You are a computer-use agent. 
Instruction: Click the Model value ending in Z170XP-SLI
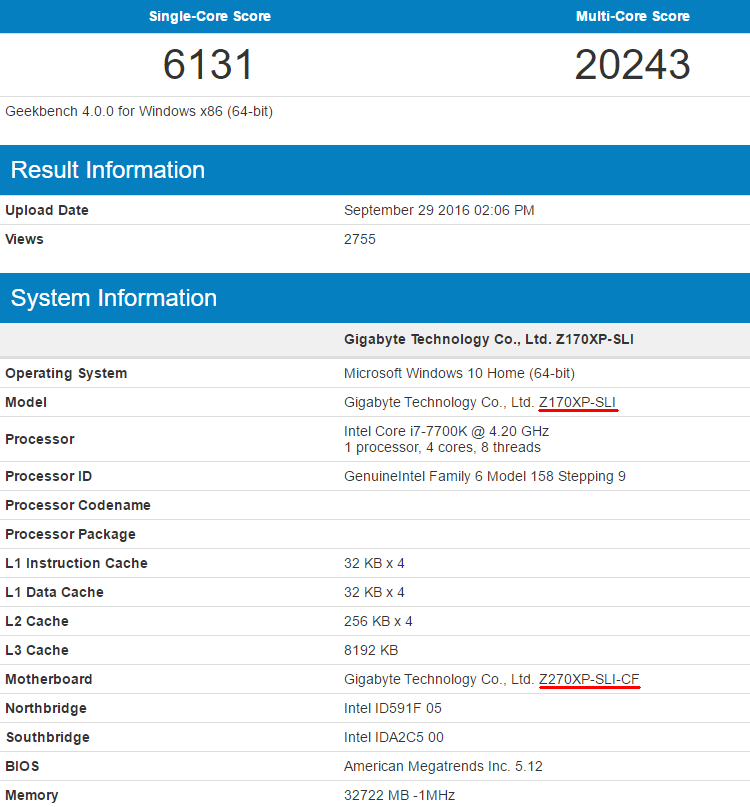[480, 402]
